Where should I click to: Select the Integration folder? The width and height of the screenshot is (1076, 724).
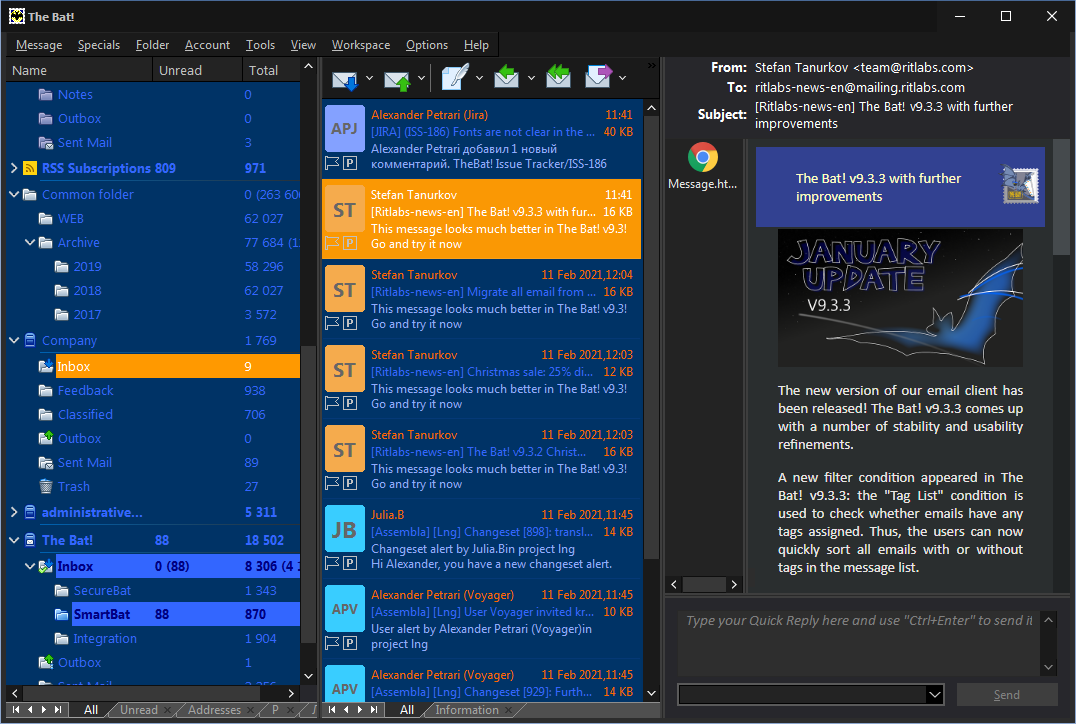(105, 638)
